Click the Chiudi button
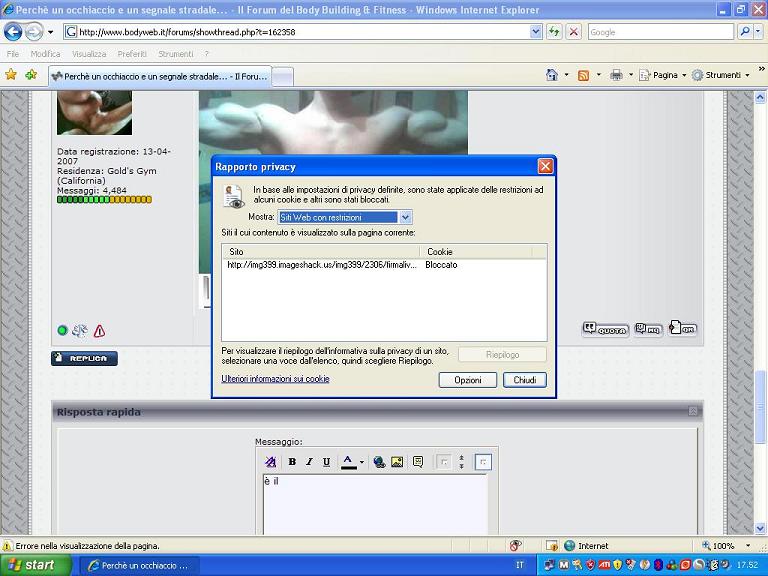Image resolution: width=768 pixels, height=576 pixels. 525,380
